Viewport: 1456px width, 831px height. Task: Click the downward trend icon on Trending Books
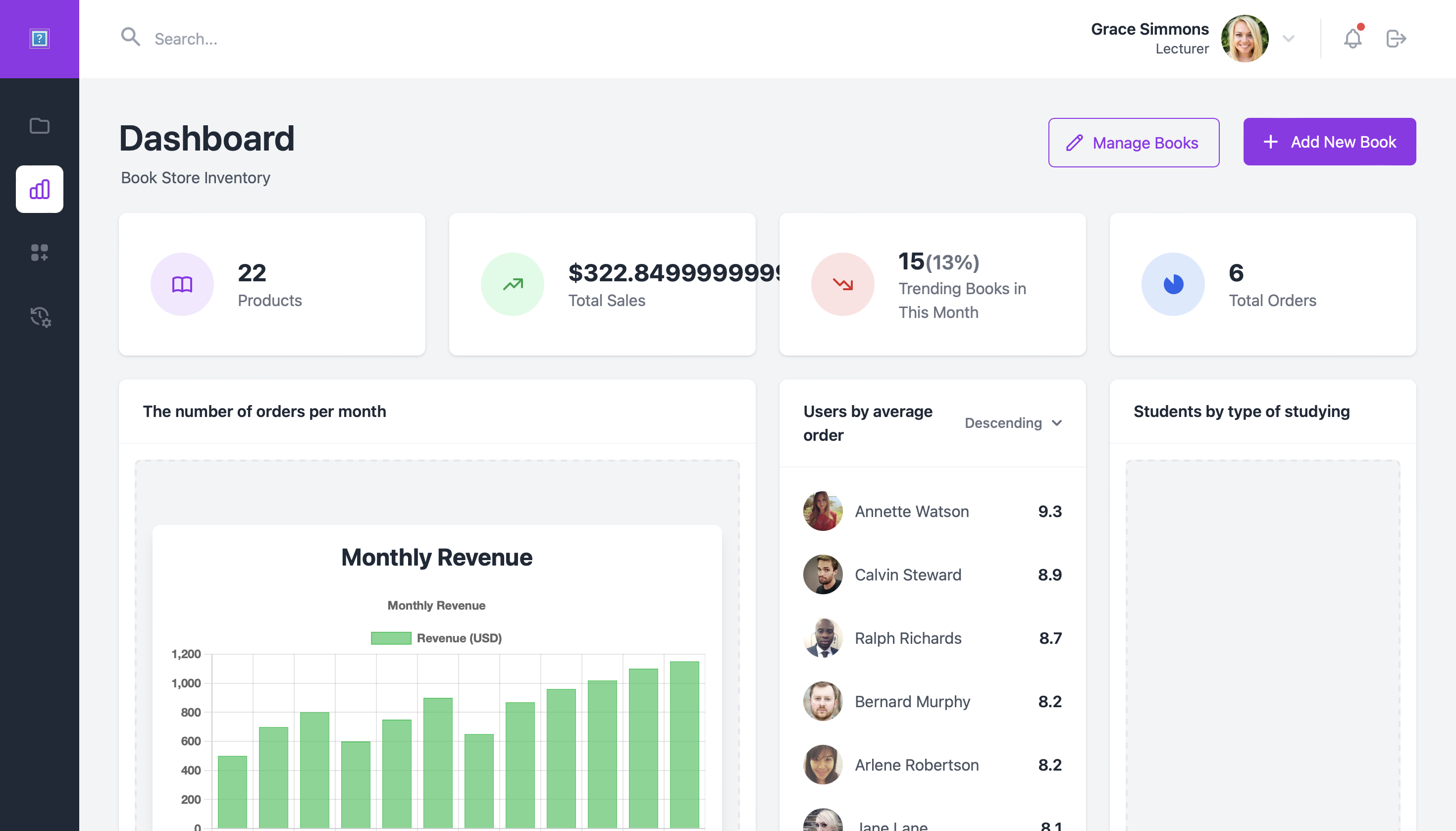842,284
